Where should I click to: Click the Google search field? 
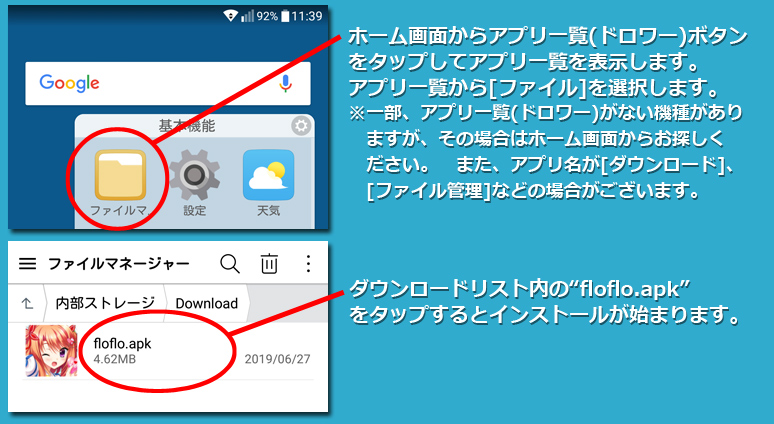pos(168,83)
